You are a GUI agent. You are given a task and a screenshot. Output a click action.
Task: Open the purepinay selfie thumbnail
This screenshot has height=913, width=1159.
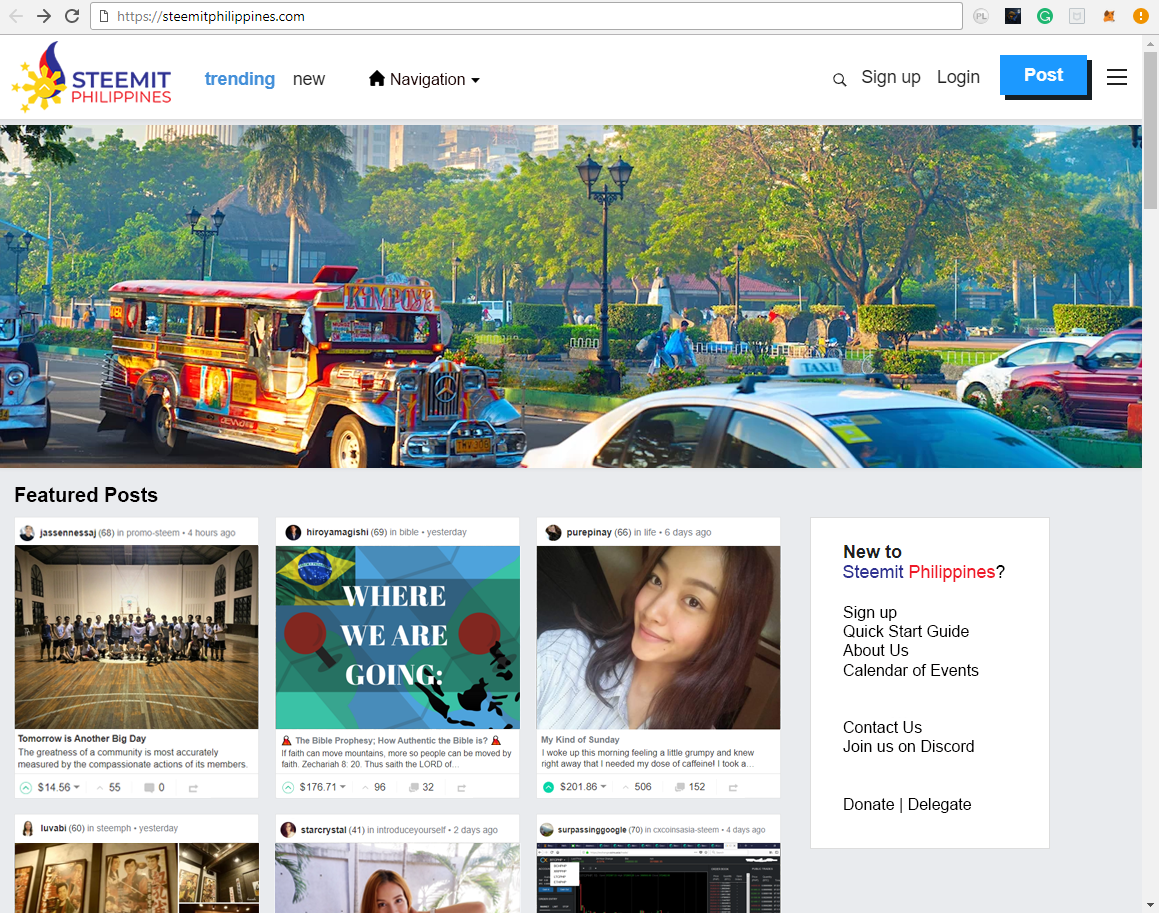pos(659,637)
